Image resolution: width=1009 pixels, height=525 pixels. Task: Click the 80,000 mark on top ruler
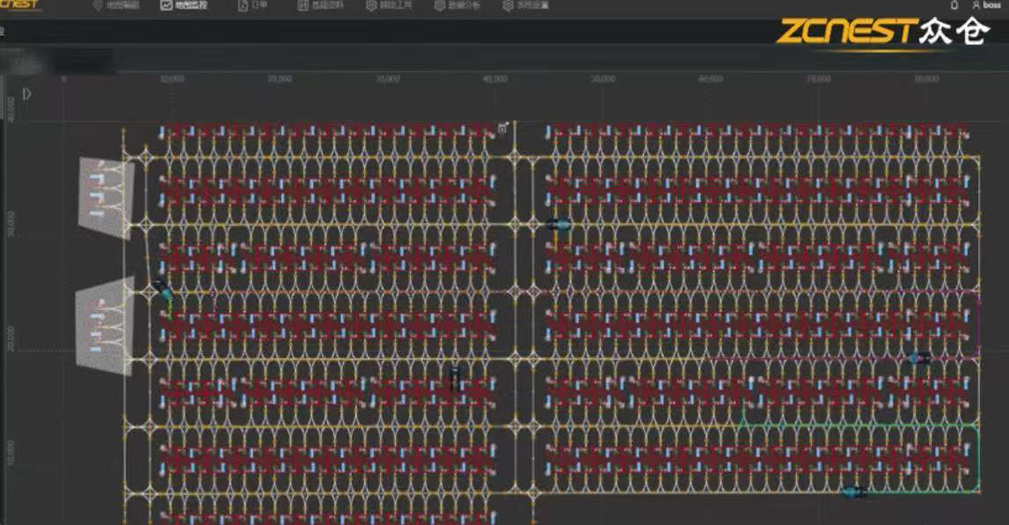point(927,79)
